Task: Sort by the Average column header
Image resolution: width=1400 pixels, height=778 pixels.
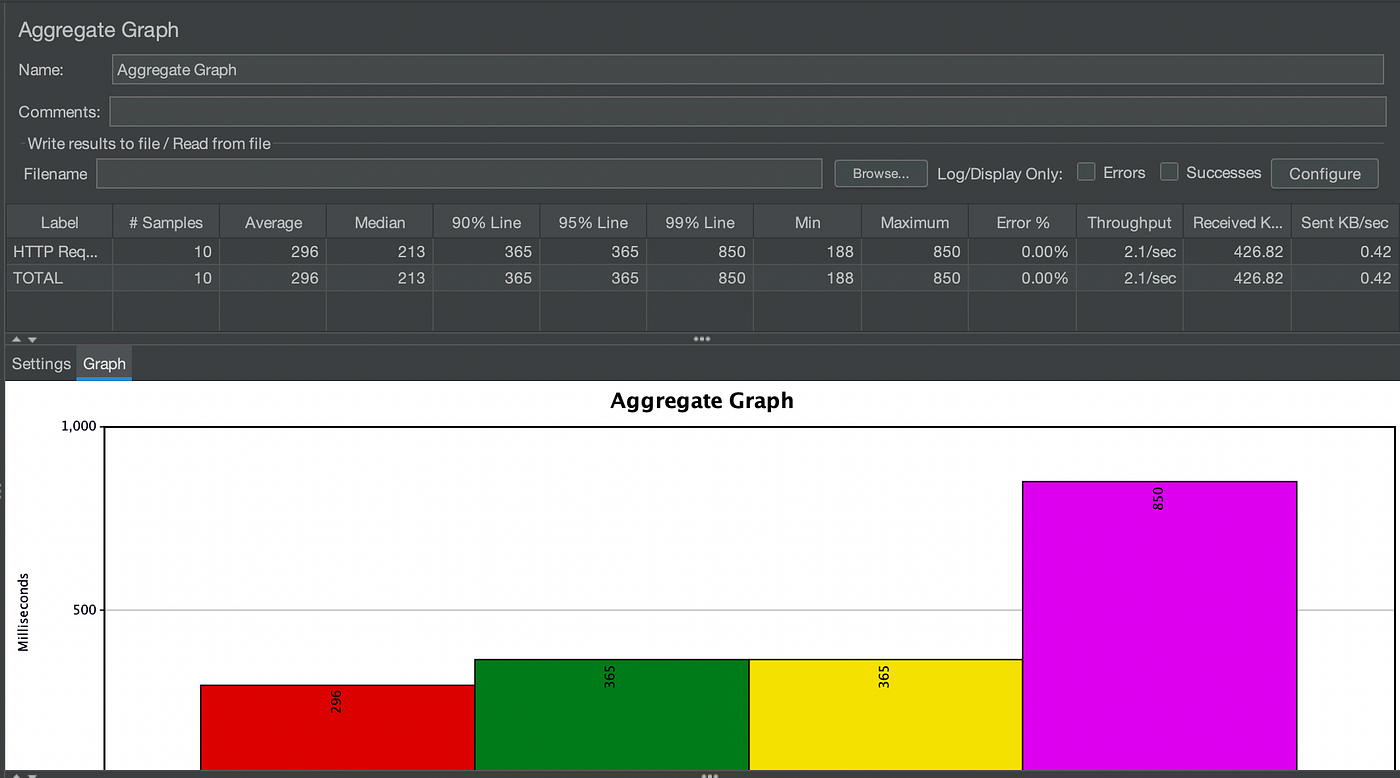Action: 273,223
